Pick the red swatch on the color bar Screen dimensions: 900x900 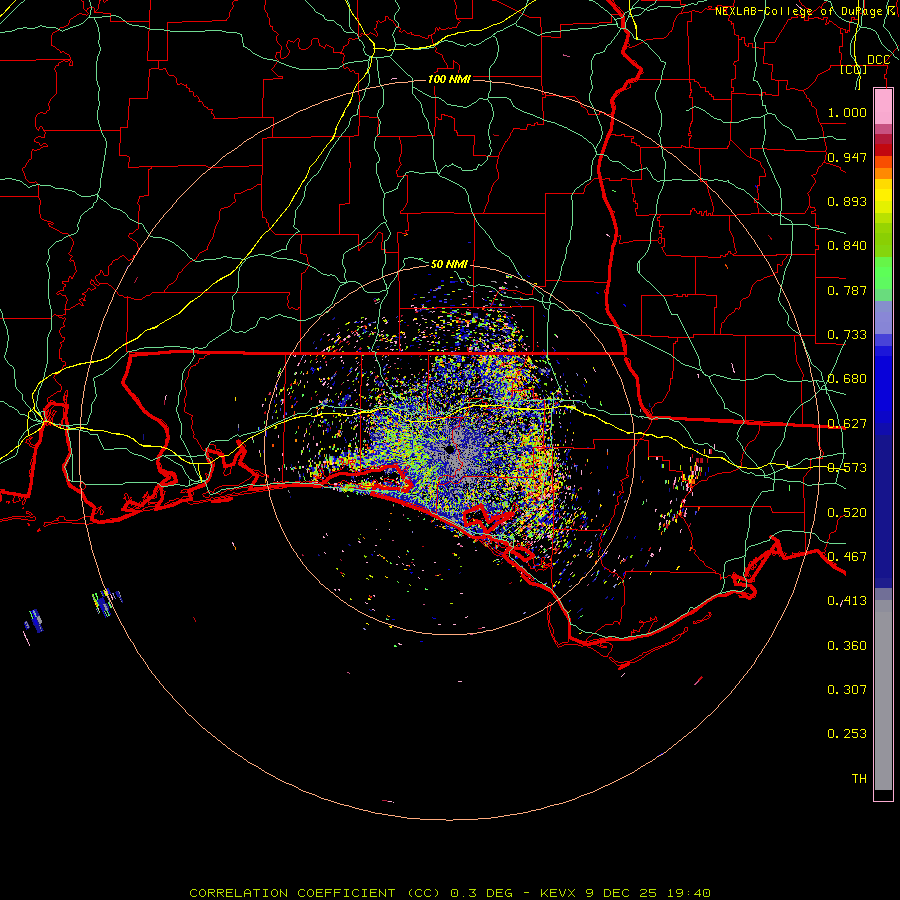tap(883, 150)
